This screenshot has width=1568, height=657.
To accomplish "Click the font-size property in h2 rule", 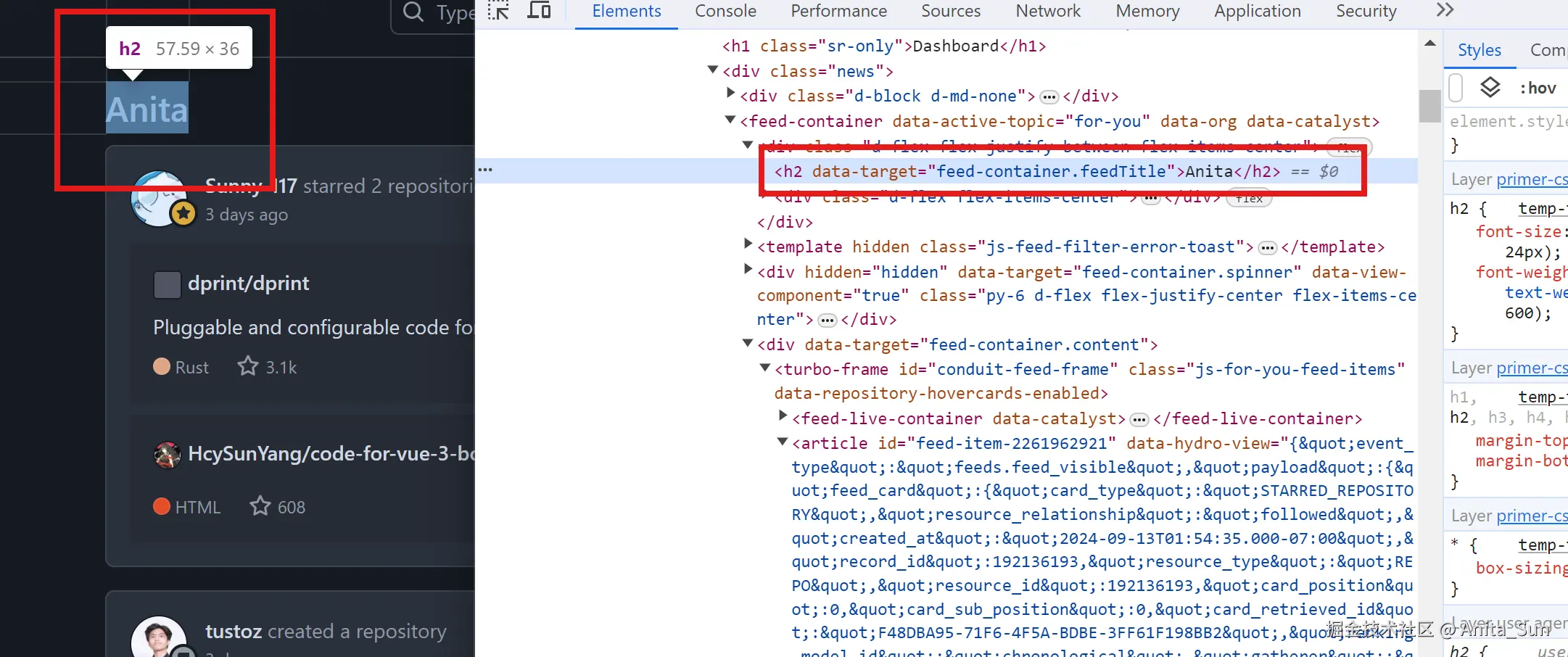I will (1520, 232).
